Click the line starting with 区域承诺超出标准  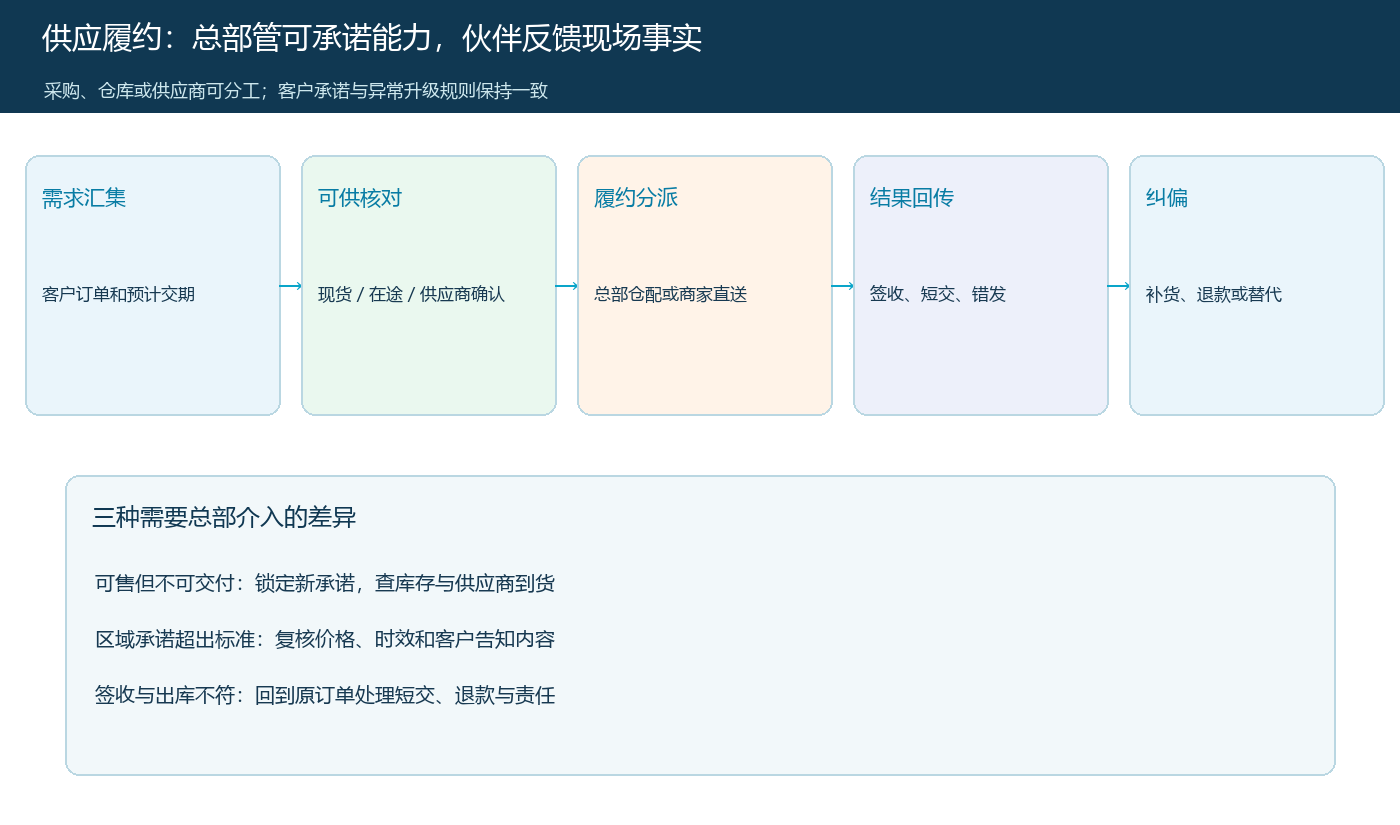325,639
